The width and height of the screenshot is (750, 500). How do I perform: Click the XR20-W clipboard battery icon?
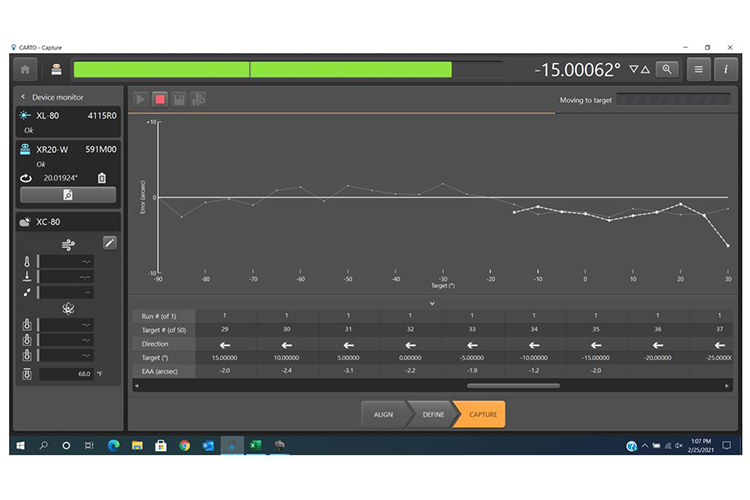pos(102,178)
